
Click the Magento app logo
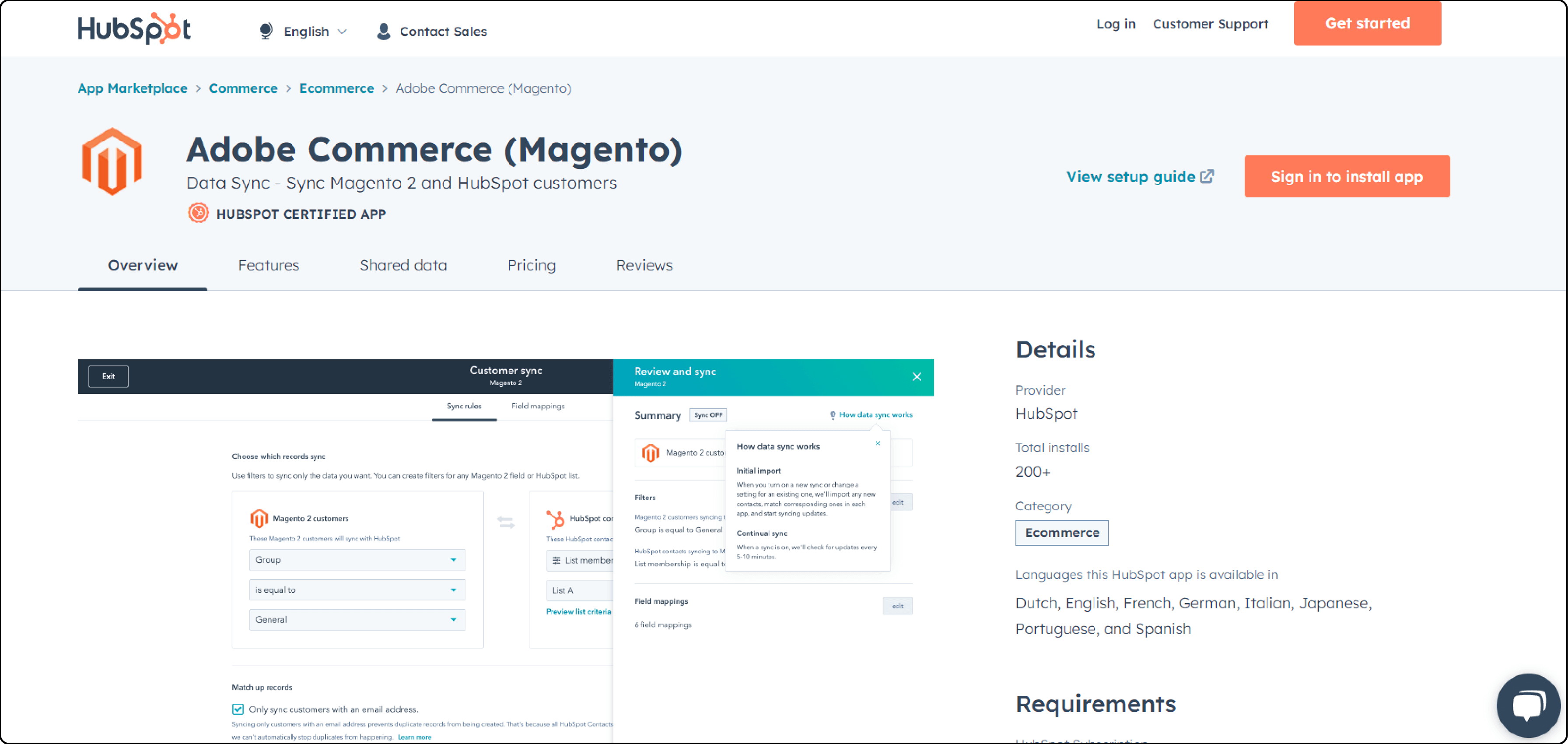(112, 161)
